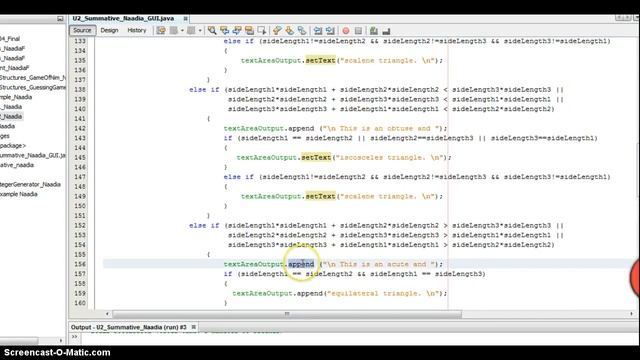Go to next bookmark icon

289,31
